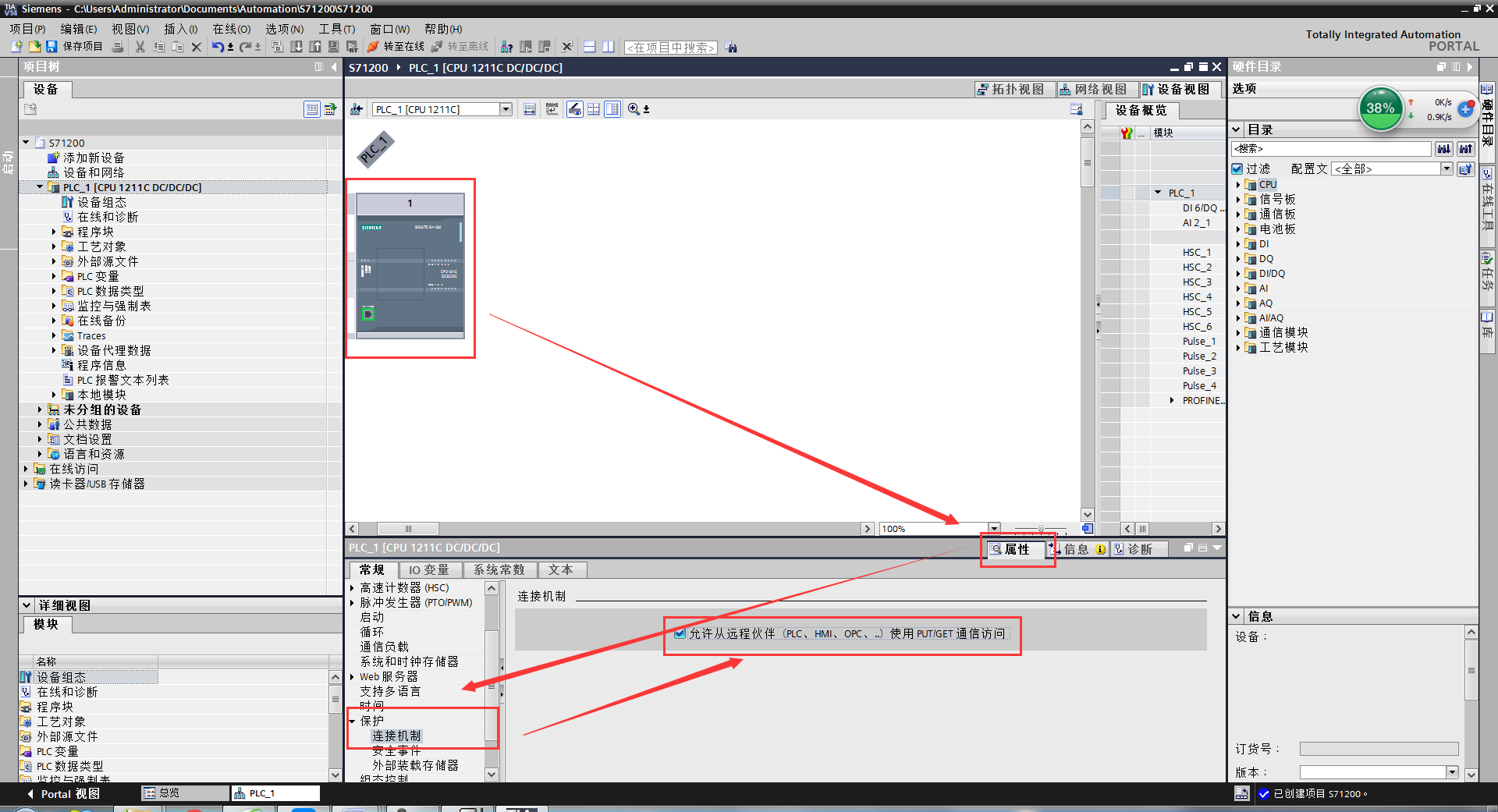The width and height of the screenshot is (1498, 812).
Task: Click the delete X icon next to paste
Action: [x=197, y=47]
